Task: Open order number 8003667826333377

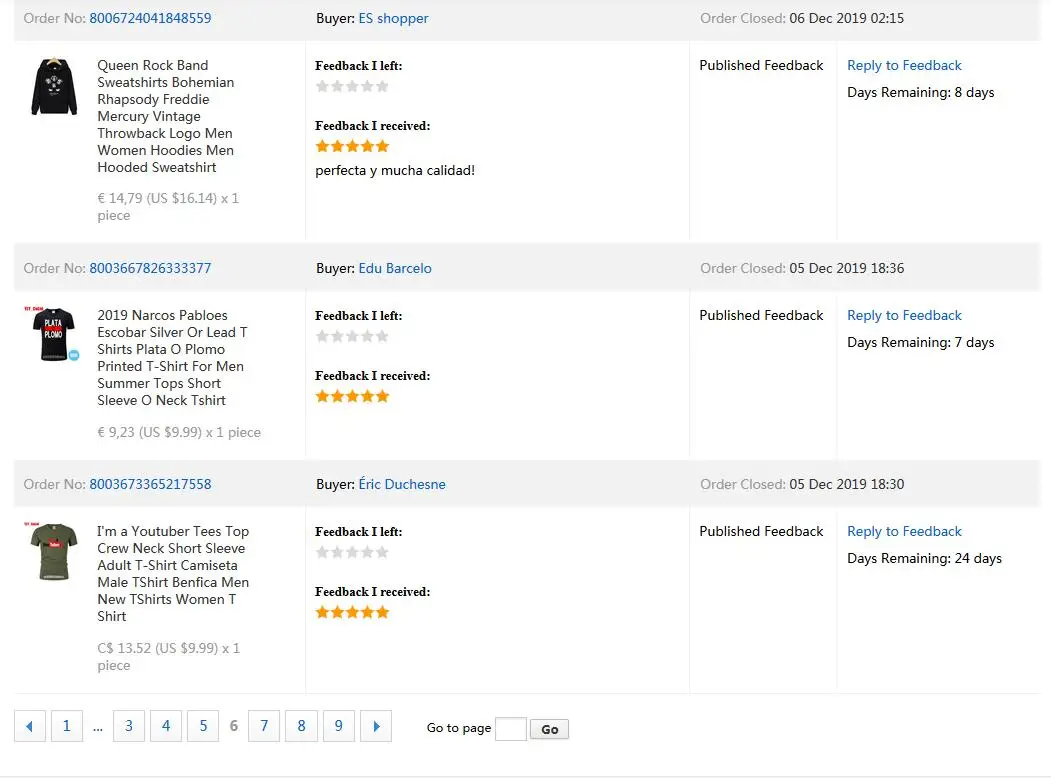Action: click(x=150, y=268)
